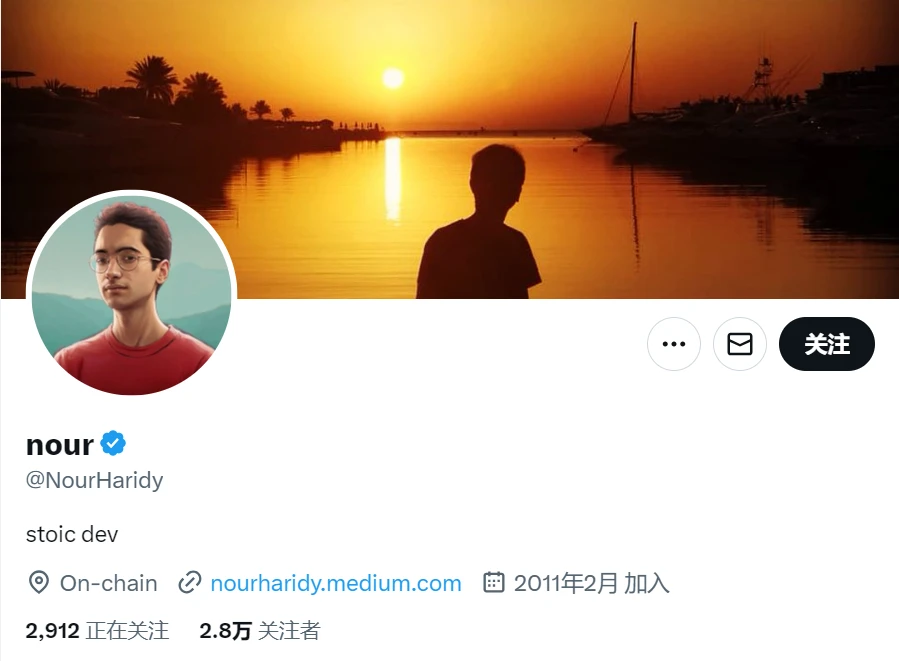
Task: View the 2.8万 关注者 followers list
Action: (259, 631)
